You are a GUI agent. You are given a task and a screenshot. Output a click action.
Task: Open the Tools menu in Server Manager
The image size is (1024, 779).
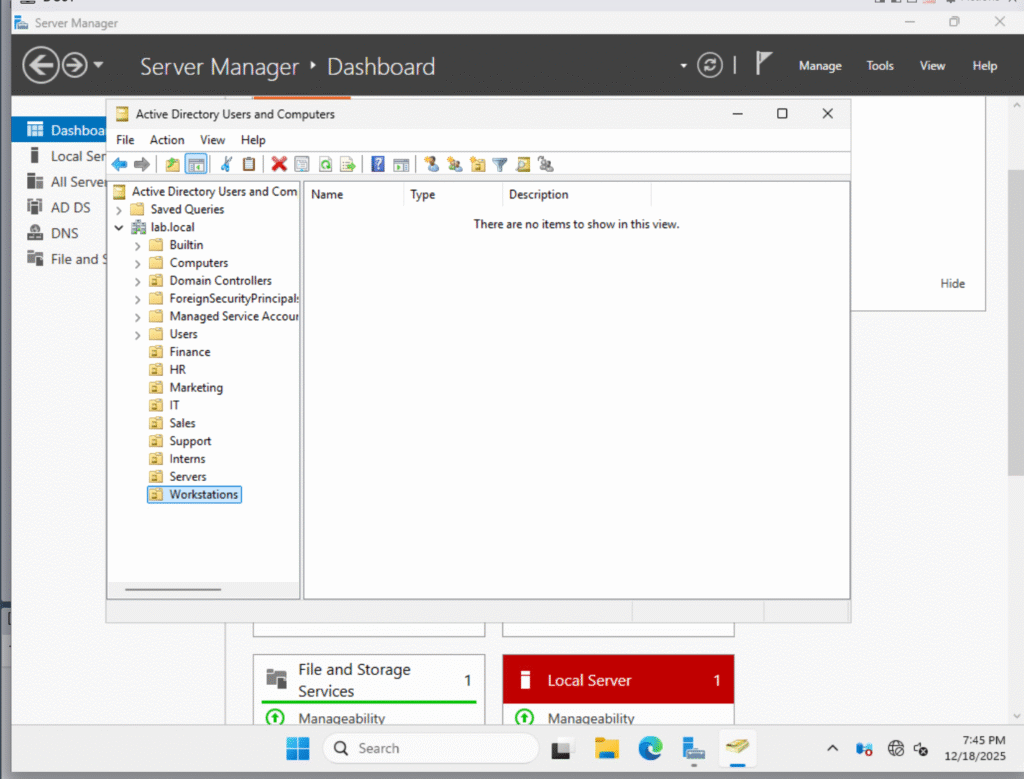click(880, 66)
